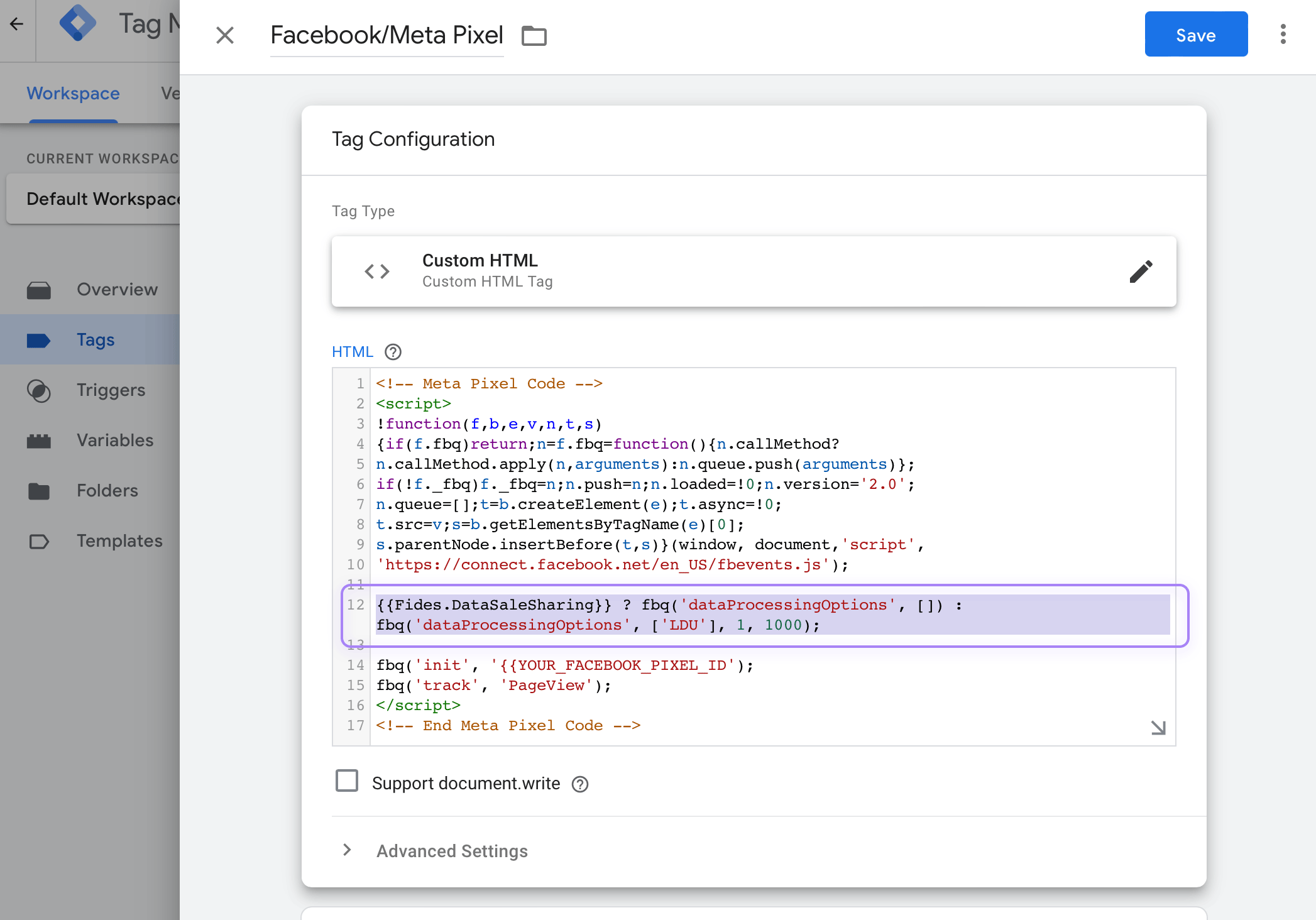1316x920 pixels.
Task: Click the code editor resize handle icon
Action: click(x=1158, y=728)
